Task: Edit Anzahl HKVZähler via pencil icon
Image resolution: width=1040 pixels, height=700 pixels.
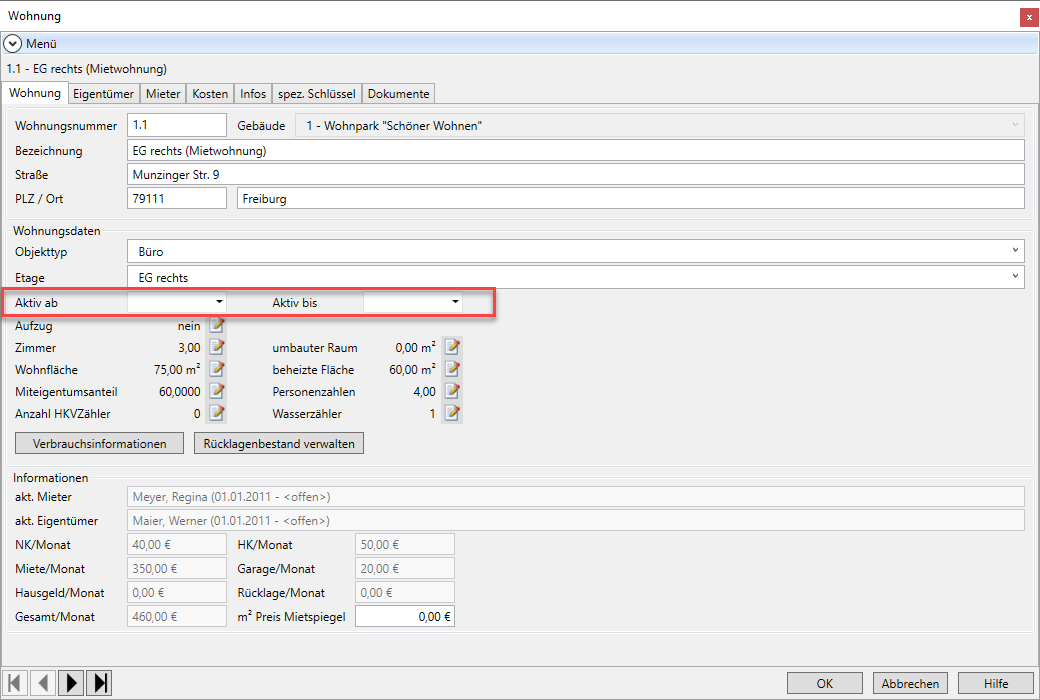Action: coord(217,413)
